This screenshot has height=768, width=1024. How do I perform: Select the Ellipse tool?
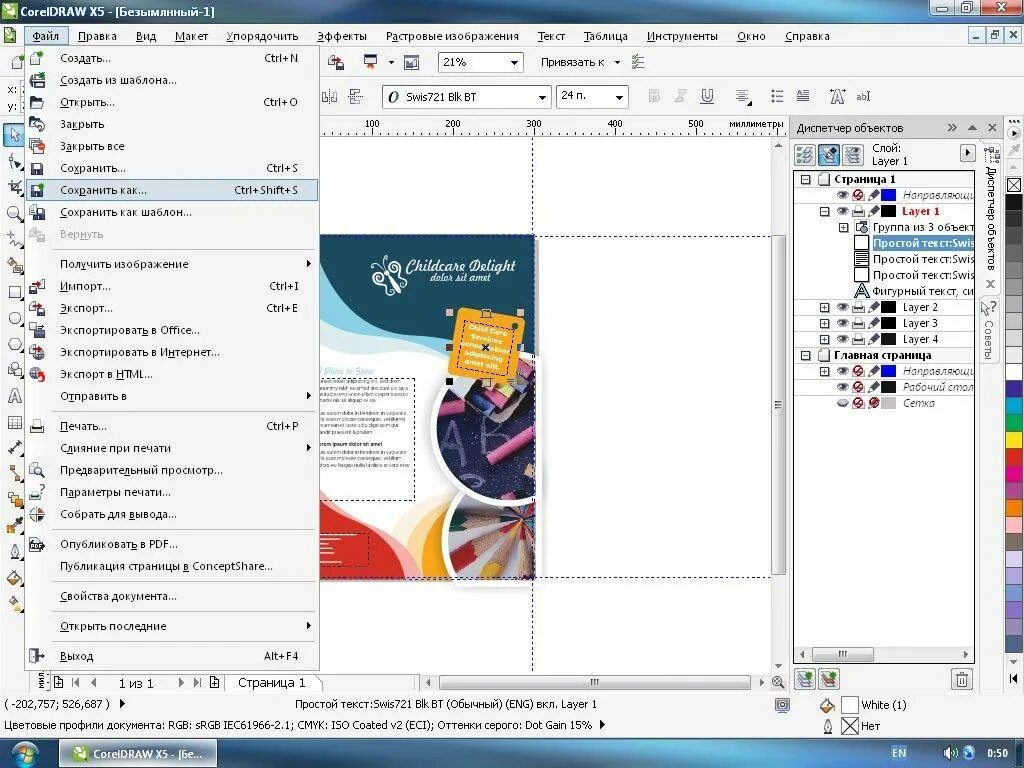click(x=14, y=318)
